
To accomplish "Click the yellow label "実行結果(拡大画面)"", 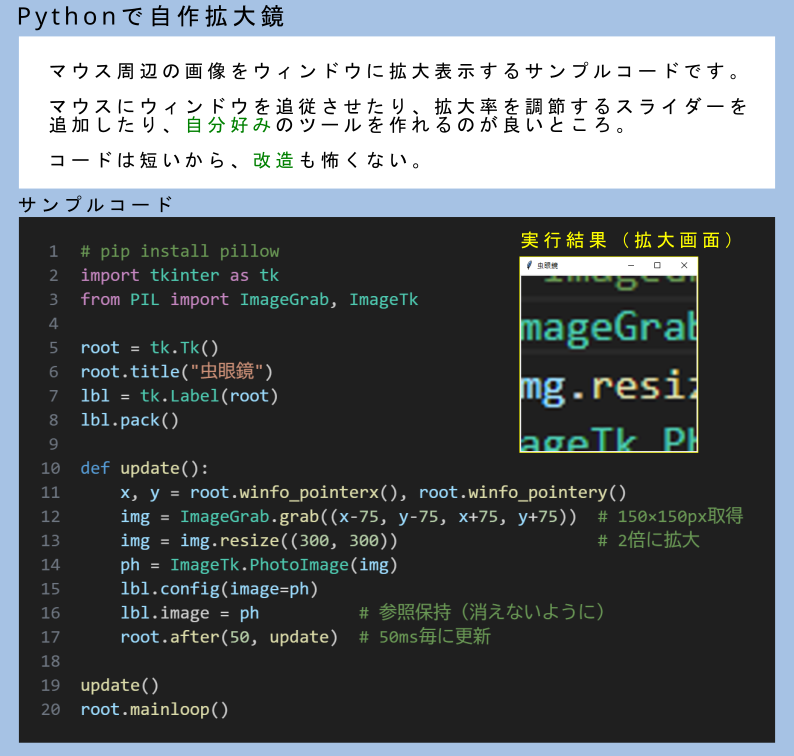I will tap(627, 240).
